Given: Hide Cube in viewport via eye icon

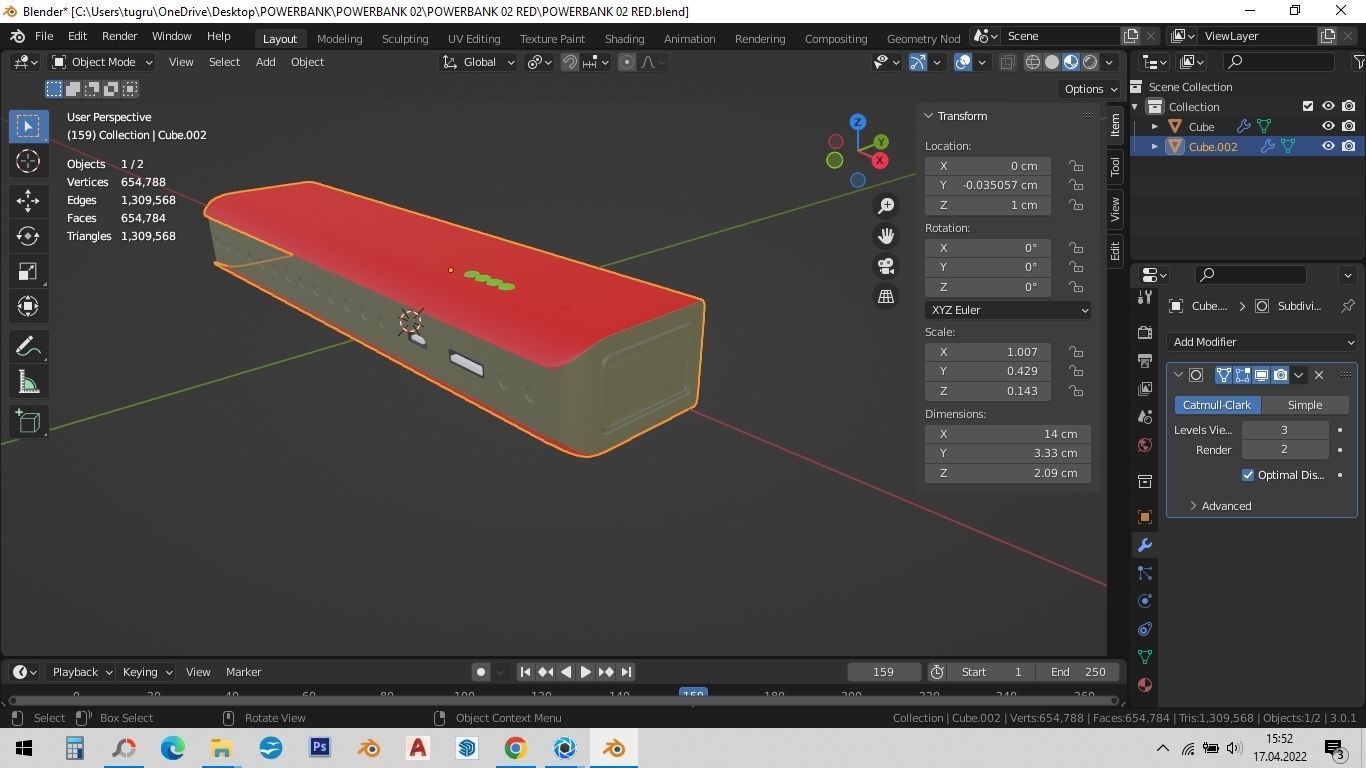Looking at the screenshot, I should 1328,127.
